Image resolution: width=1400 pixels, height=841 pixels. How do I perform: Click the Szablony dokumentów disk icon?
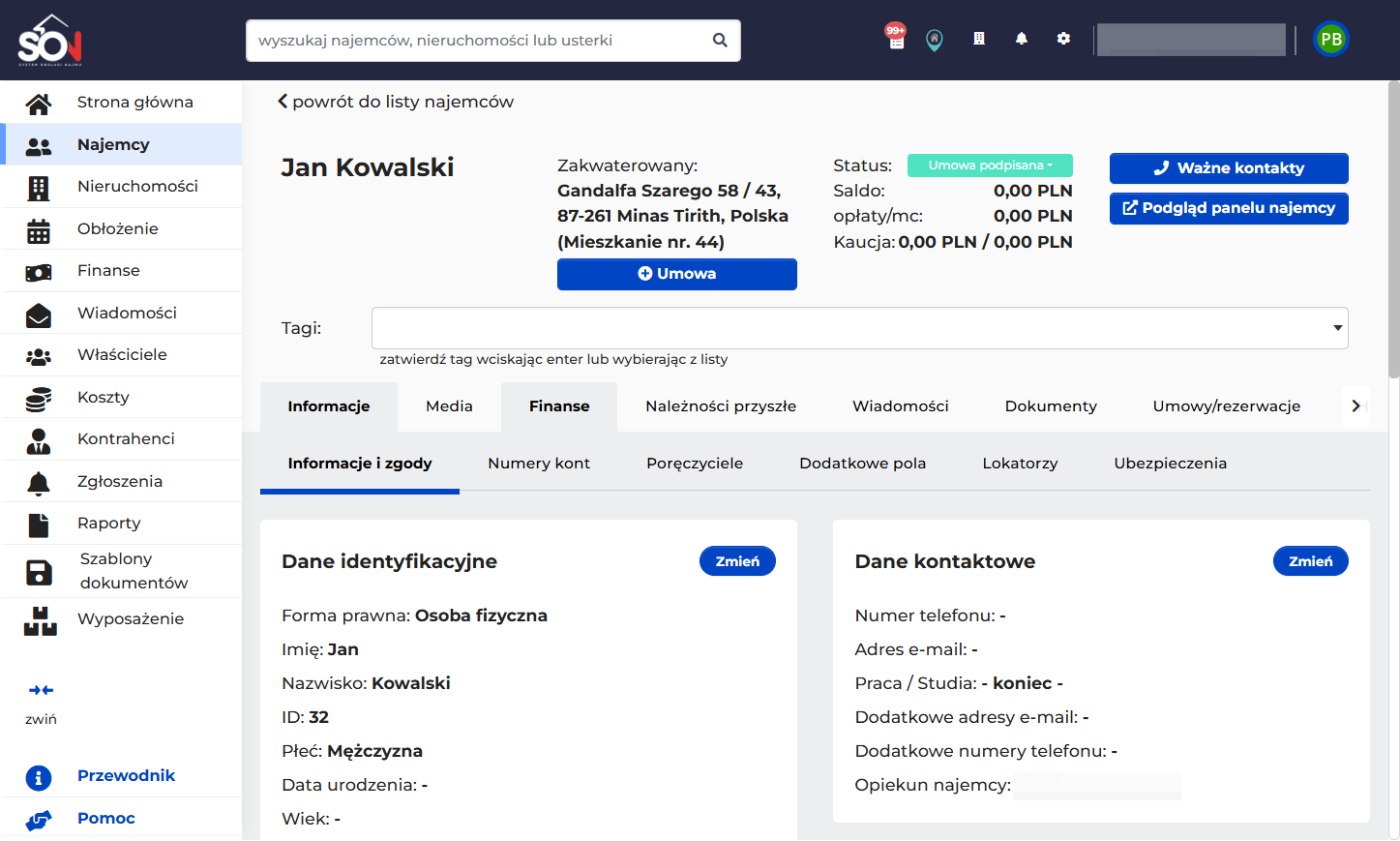[39, 572]
